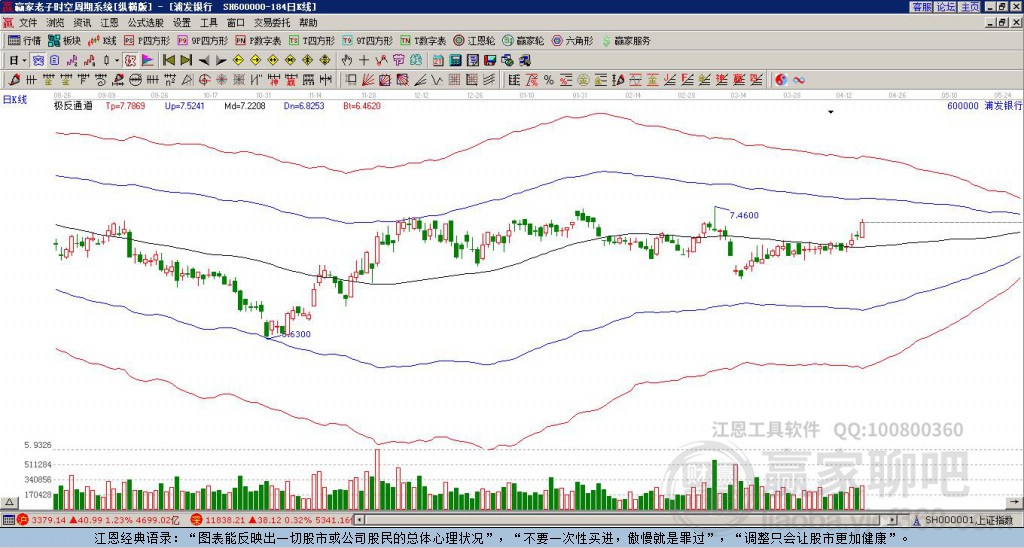Viewport: 1024px width, 548px height.
Task: Click the black left-pointing arrow icon
Action: pos(204,61)
